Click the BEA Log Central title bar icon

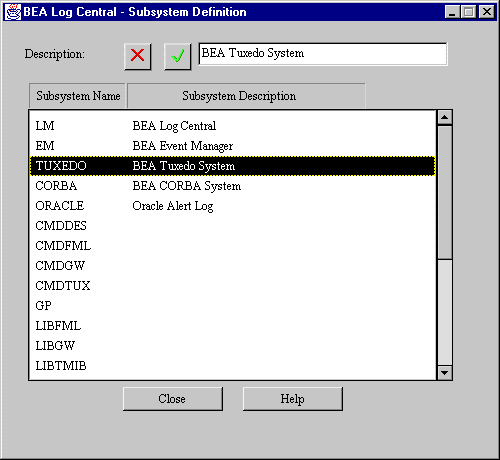pyautogui.click(x=13, y=12)
